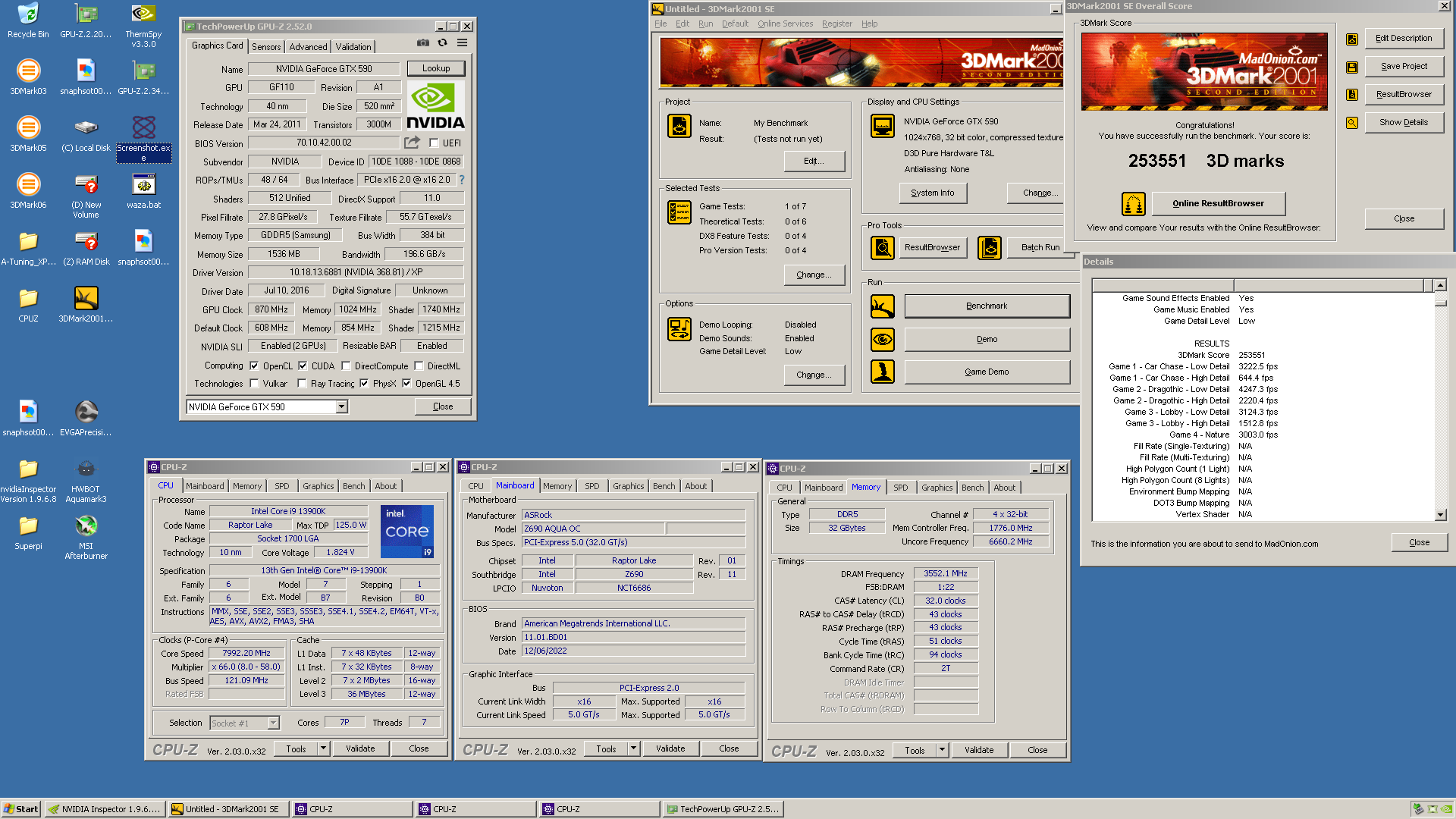
Task: Open the HWBOT Aquamark3 desktop icon
Action: coord(86,480)
